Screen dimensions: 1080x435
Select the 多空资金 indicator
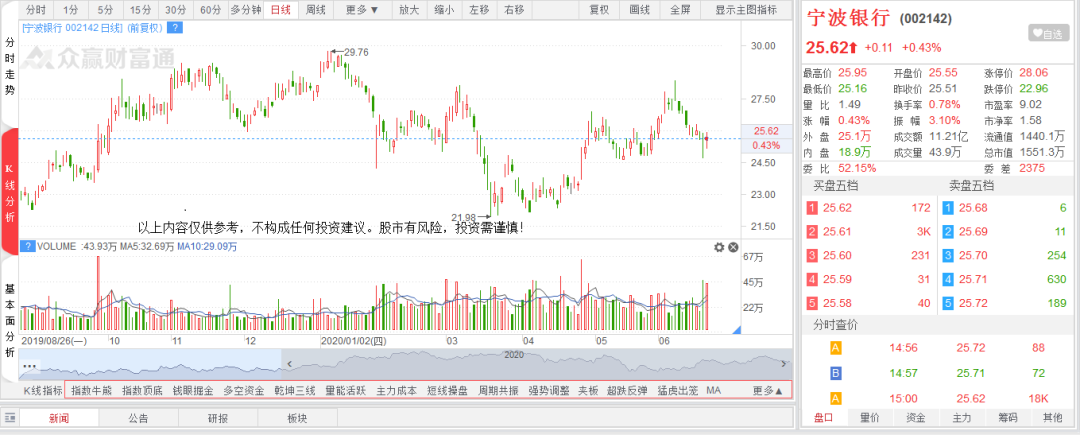244,391
